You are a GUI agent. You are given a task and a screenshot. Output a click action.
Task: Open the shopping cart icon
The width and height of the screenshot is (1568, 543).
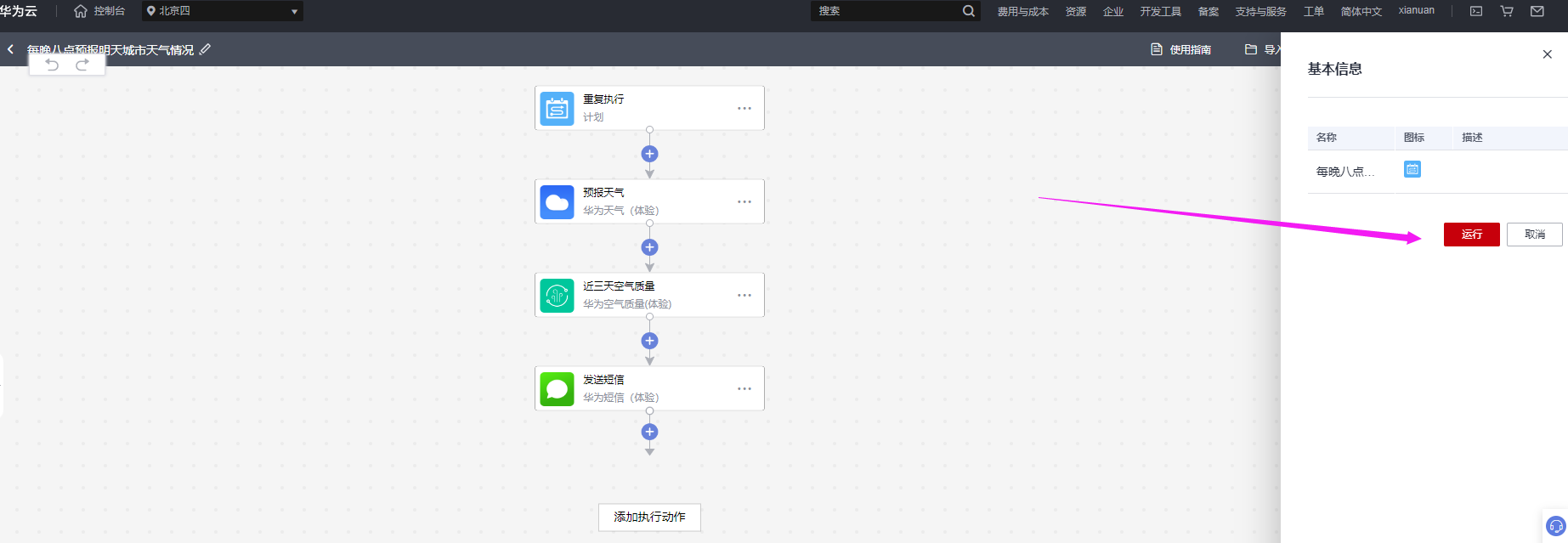coord(1507,11)
